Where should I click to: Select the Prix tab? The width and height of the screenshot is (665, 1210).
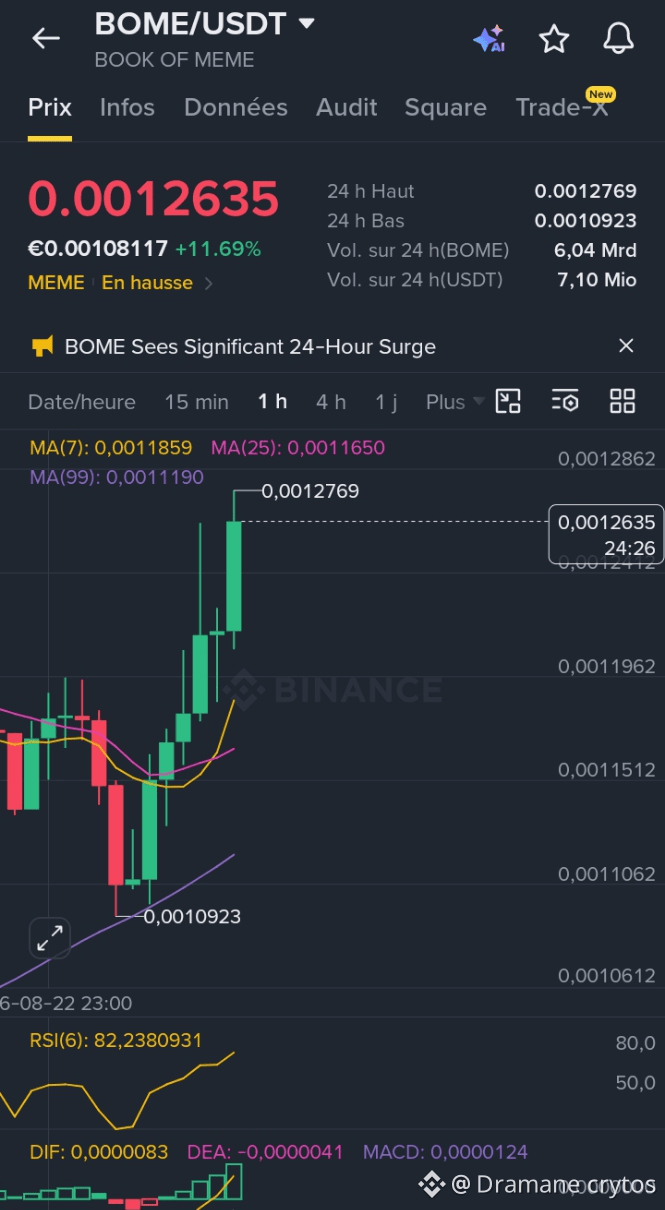pyautogui.click(x=50, y=107)
